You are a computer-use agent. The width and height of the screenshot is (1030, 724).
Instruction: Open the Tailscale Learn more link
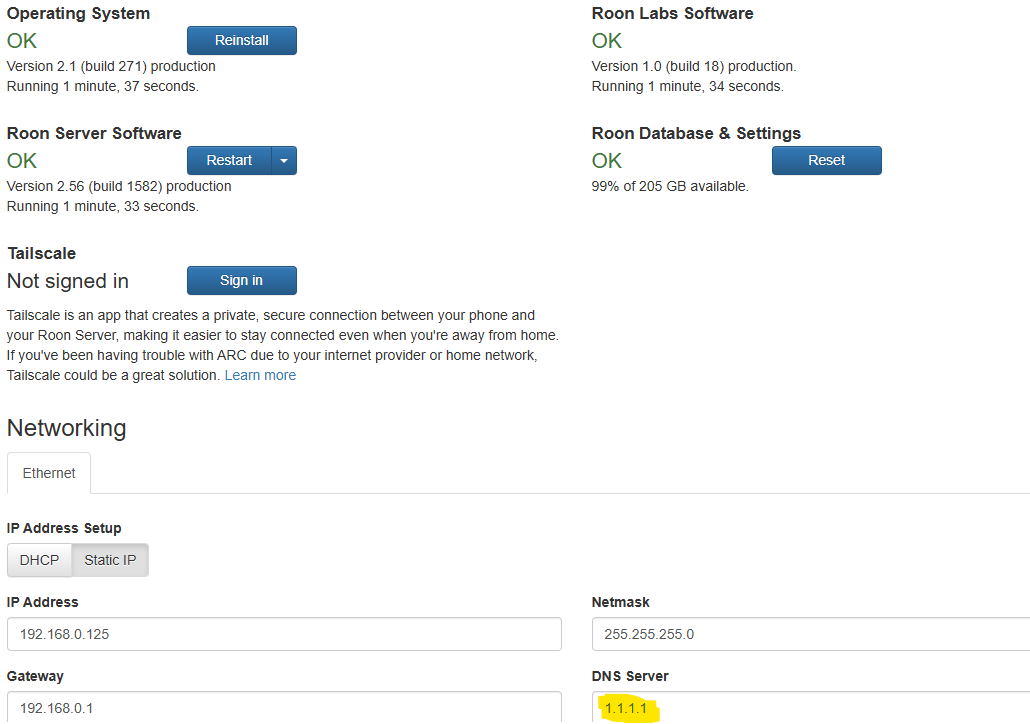[260, 375]
